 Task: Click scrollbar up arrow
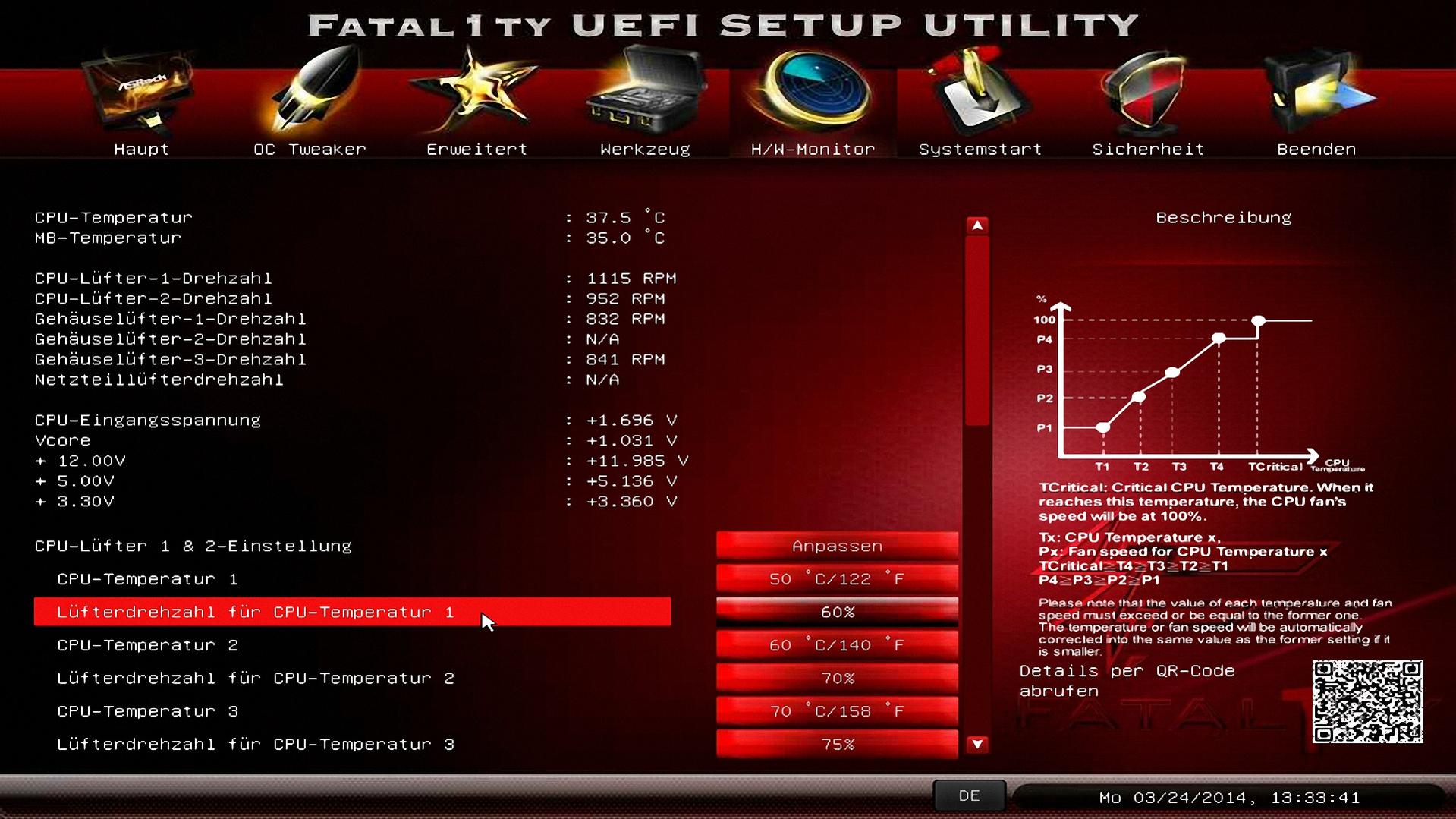(977, 225)
